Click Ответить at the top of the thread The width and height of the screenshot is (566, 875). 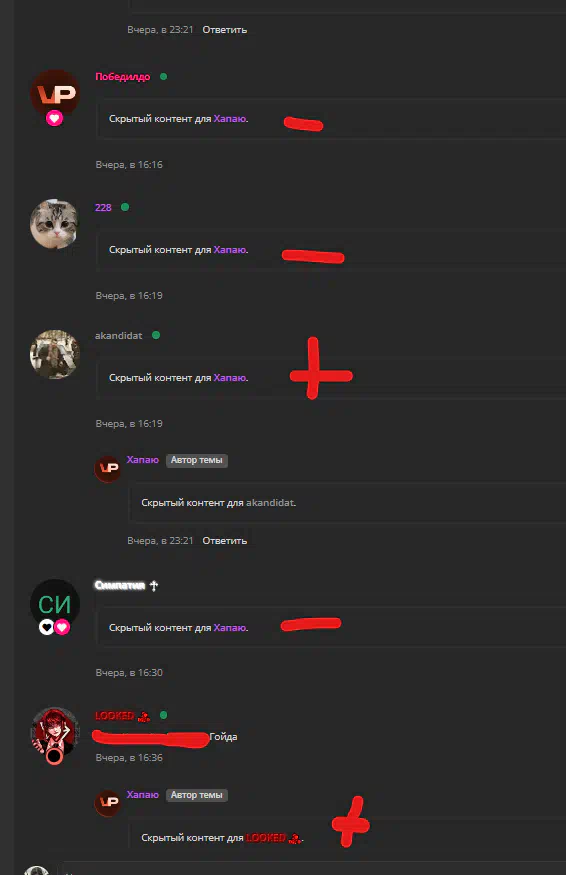[x=224, y=30]
